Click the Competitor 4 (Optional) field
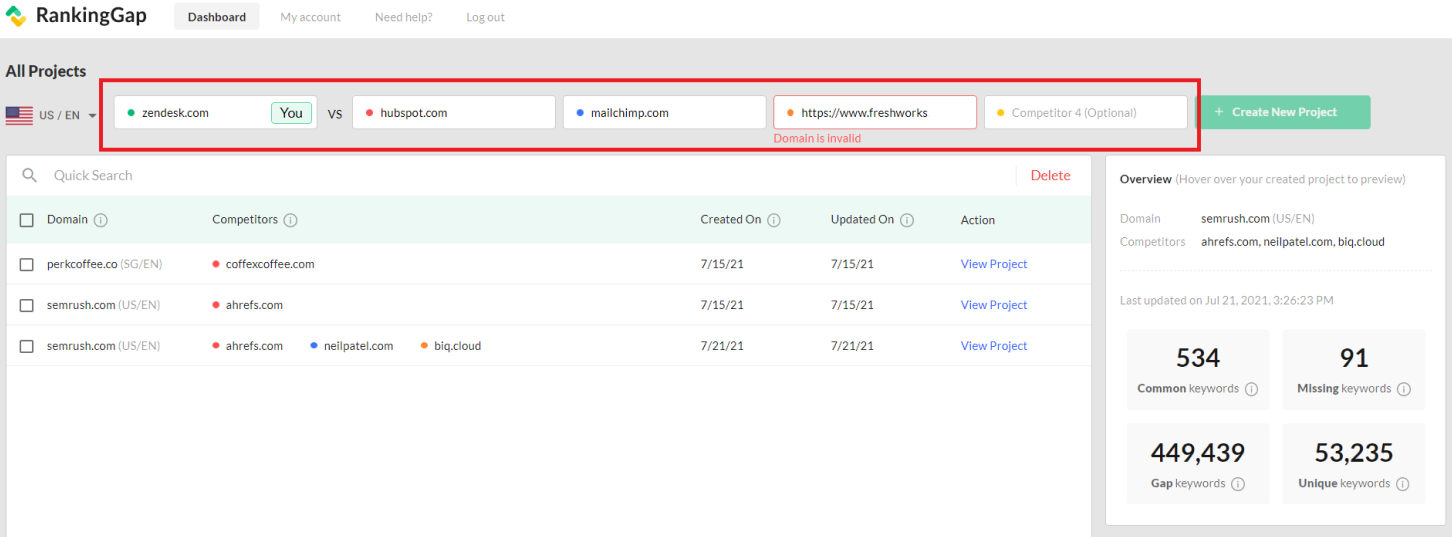Viewport: 1452px width, 537px height. coord(1086,113)
